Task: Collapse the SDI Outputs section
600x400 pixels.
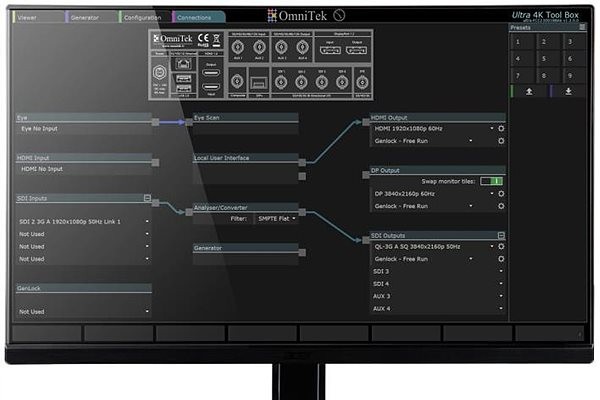Action: click(501, 235)
